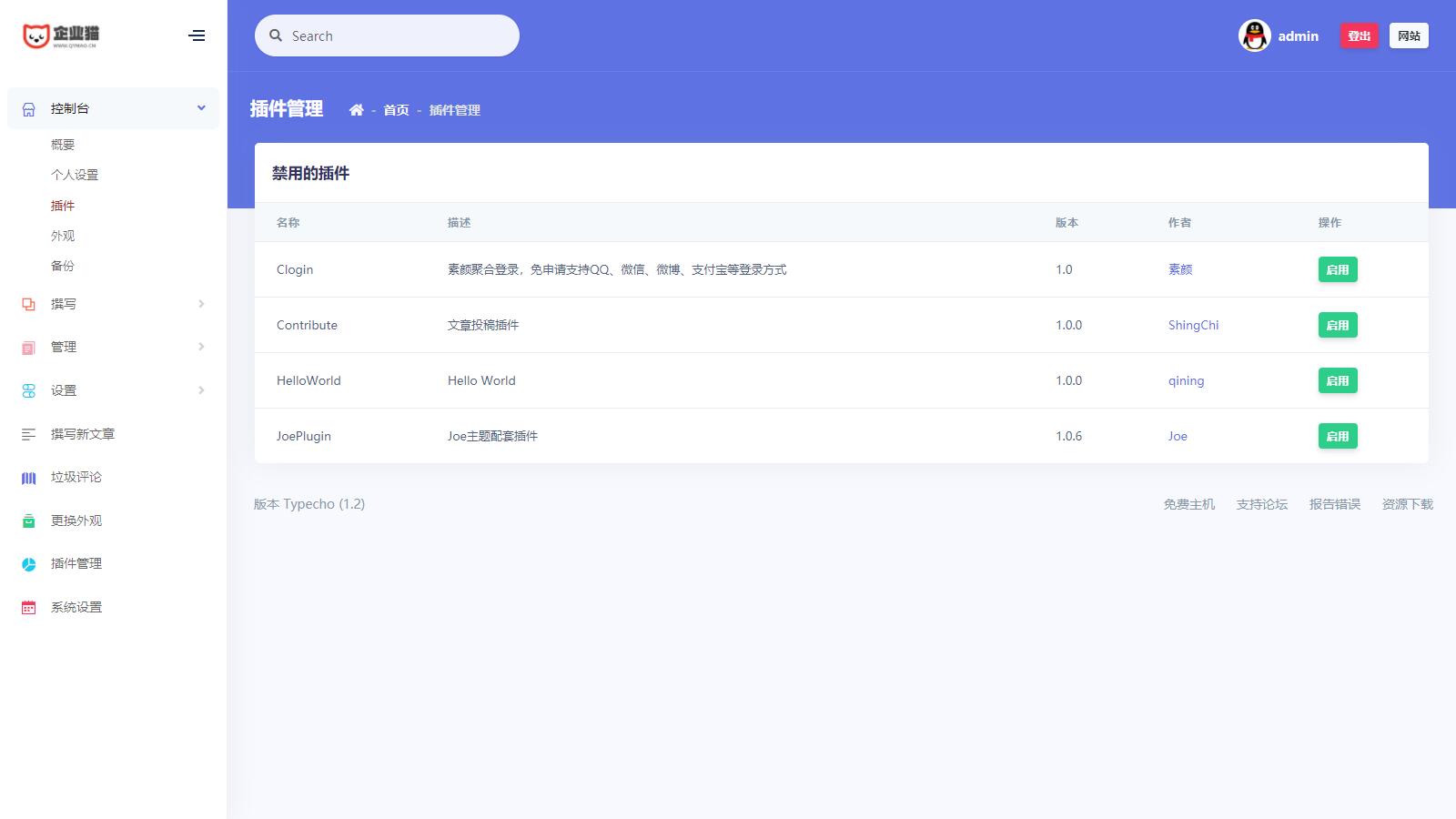Click the 插件管理 pie chart icon
Viewport: 1456px width, 819px height.
(29, 564)
